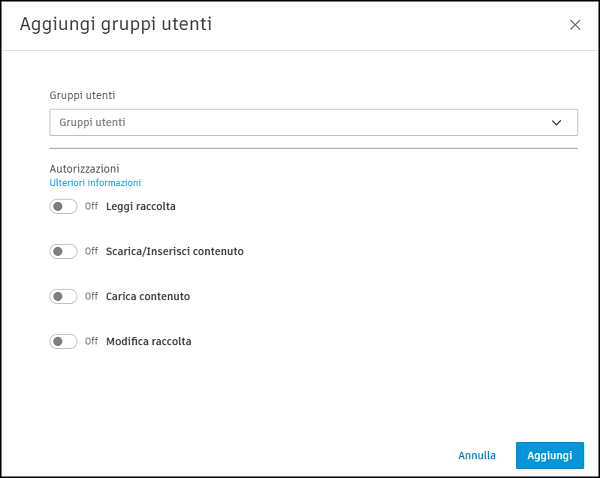
Task: Click the chevron arrow in Gruppi utenti field
Action: (x=557, y=122)
